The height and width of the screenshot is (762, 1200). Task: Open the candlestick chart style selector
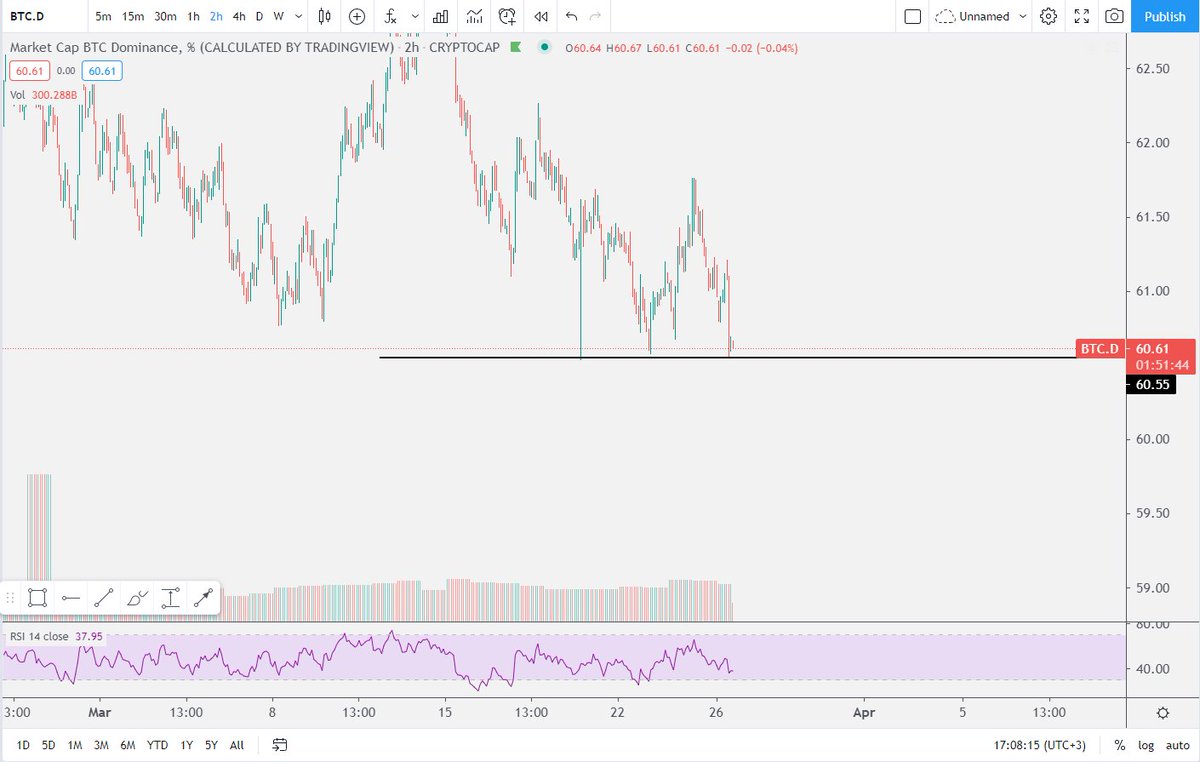pyautogui.click(x=324, y=16)
